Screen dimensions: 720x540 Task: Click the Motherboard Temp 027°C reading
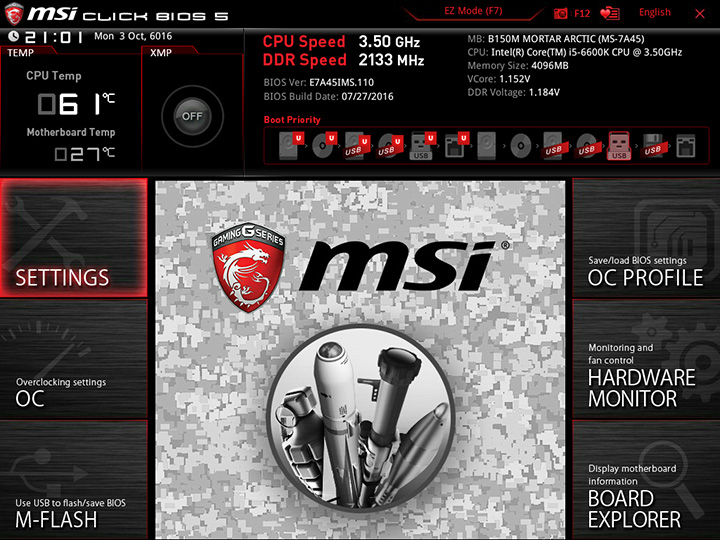tap(84, 154)
